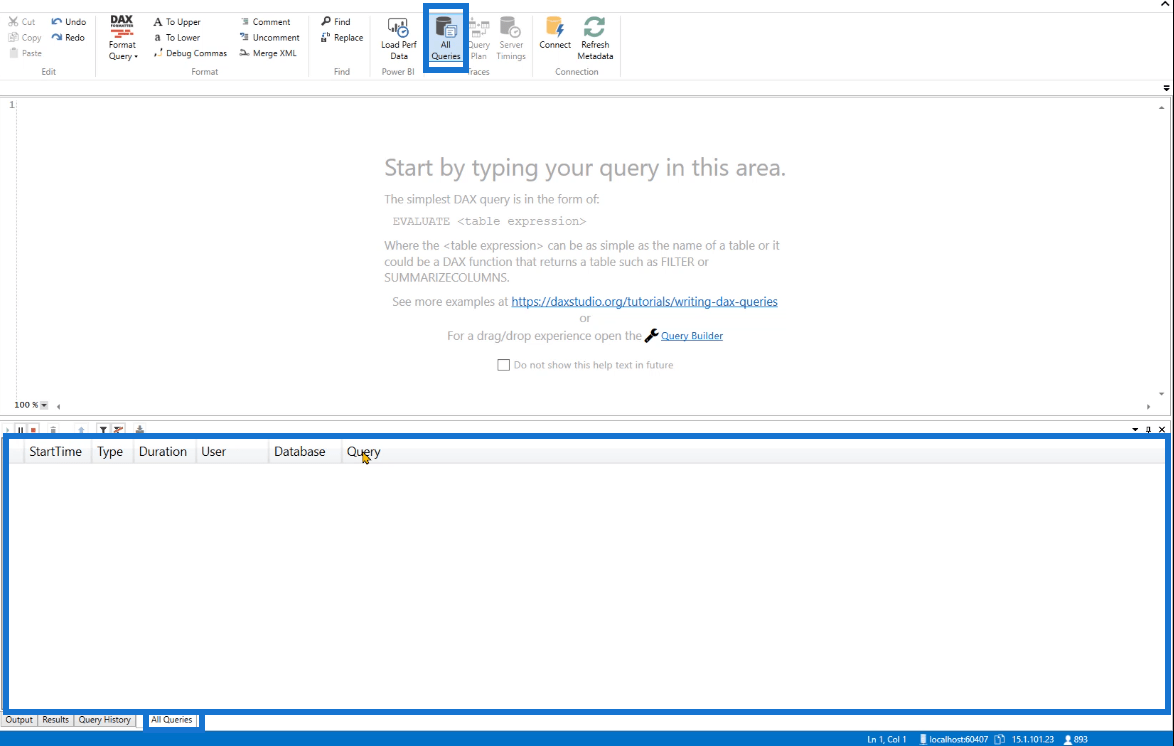This screenshot has width=1174, height=746.
Task: Click the funnel filter icon
Action: pyautogui.click(x=103, y=430)
